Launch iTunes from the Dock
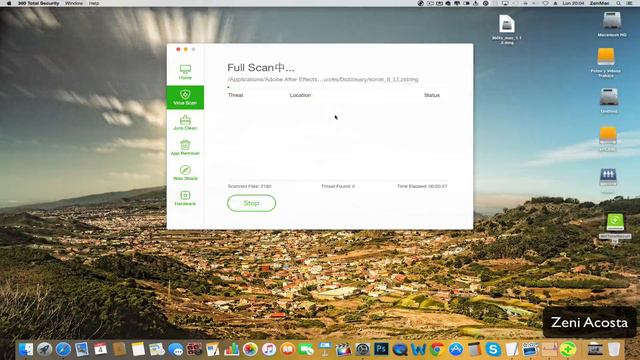Image resolution: width=640 pixels, height=360 pixels. click(269, 349)
